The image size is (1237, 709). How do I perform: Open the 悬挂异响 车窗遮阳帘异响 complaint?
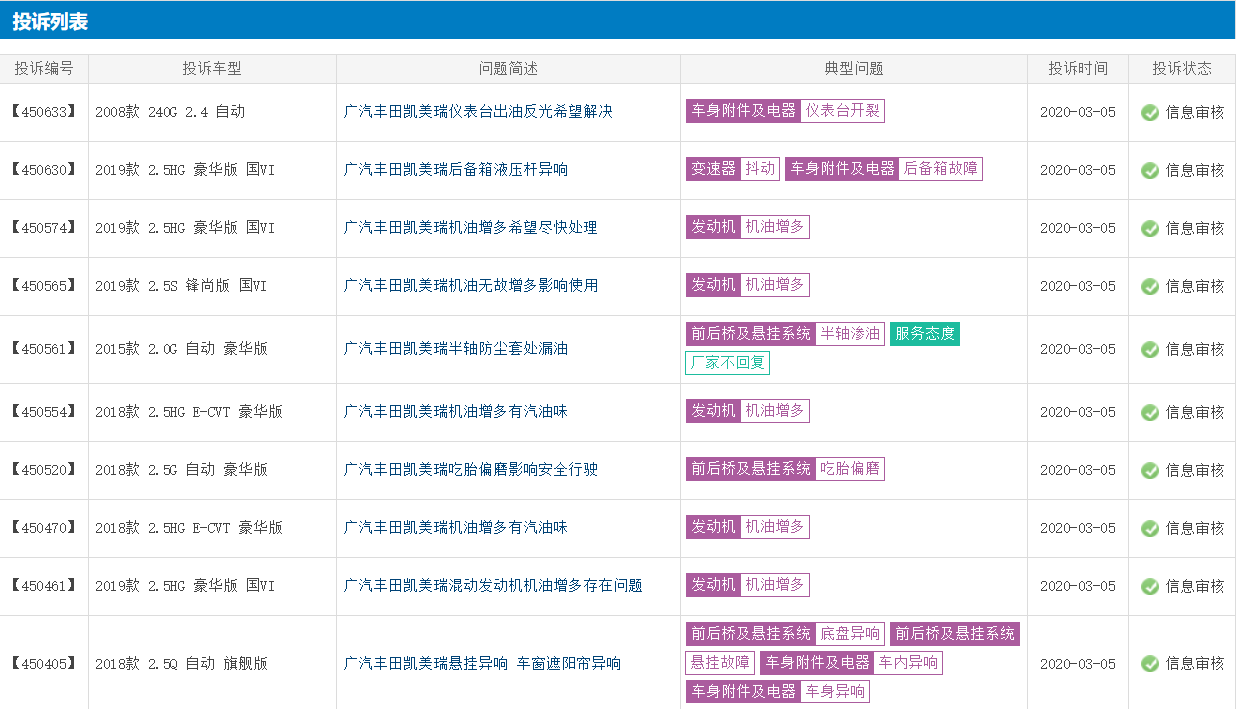coord(482,663)
